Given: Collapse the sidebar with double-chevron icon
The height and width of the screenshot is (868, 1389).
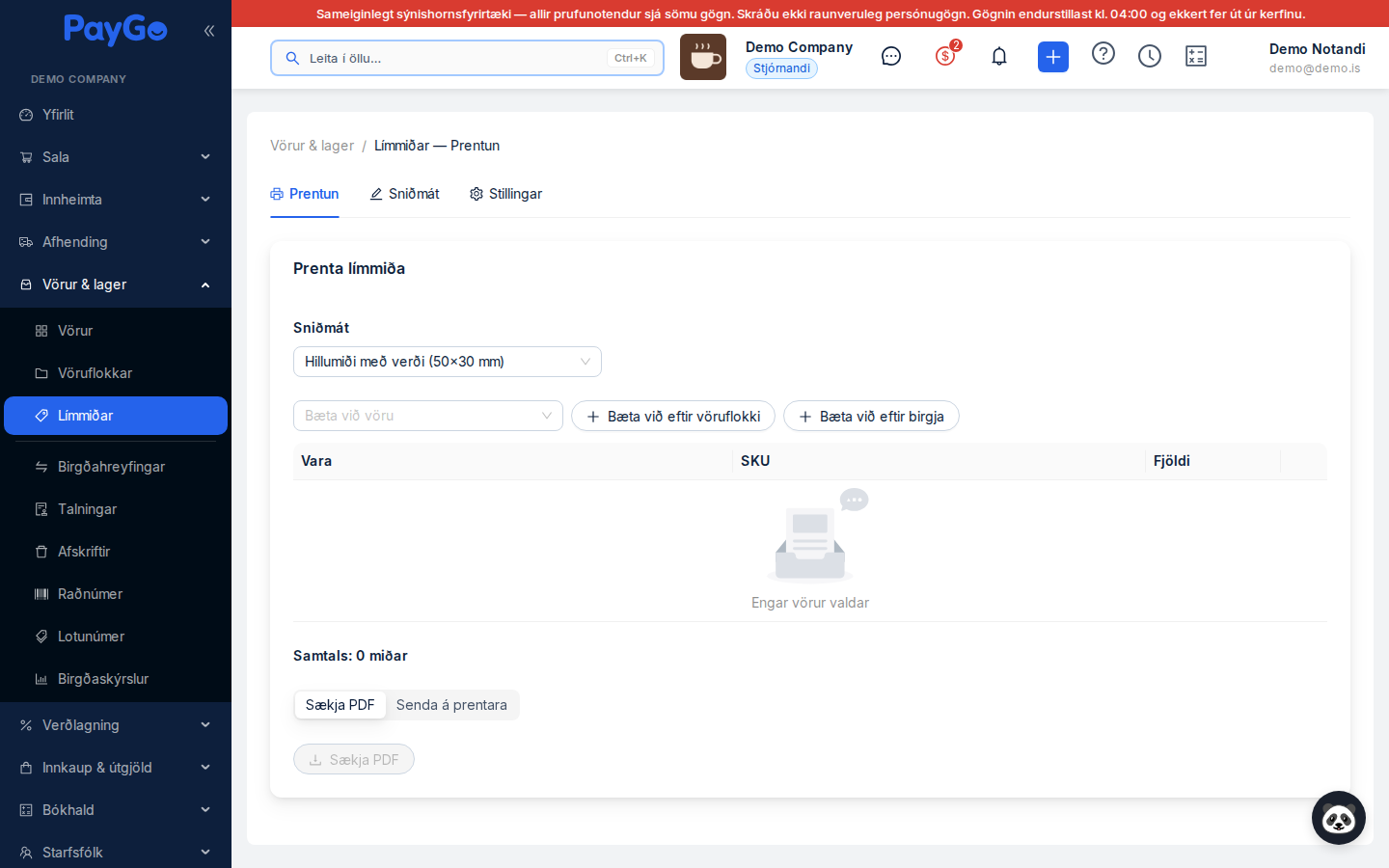Looking at the screenshot, I should [x=209, y=31].
